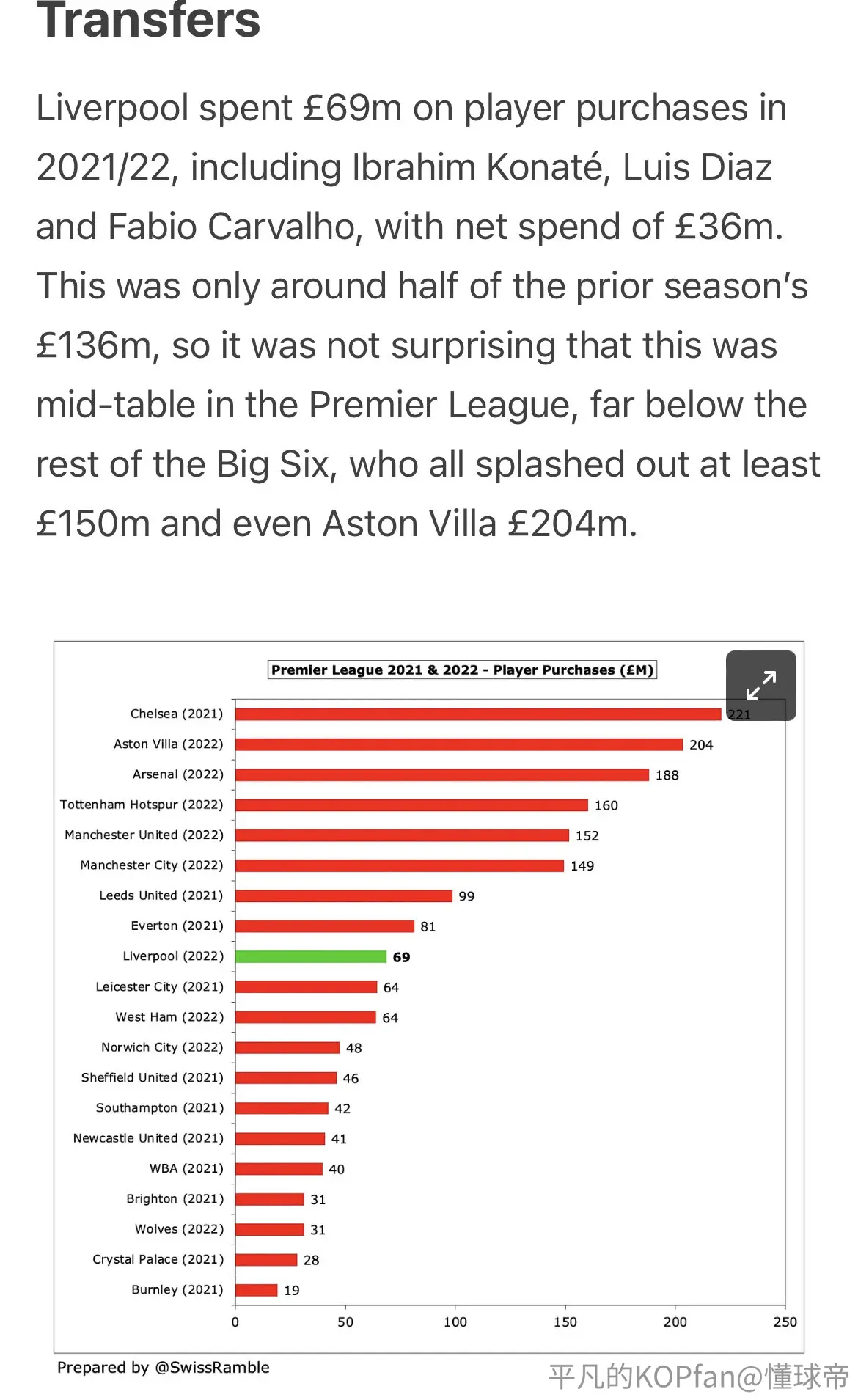Tap the Burnley (2021) bar
The width and height of the screenshot is (858, 1400).
pyautogui.click(x=257, y=1290)
